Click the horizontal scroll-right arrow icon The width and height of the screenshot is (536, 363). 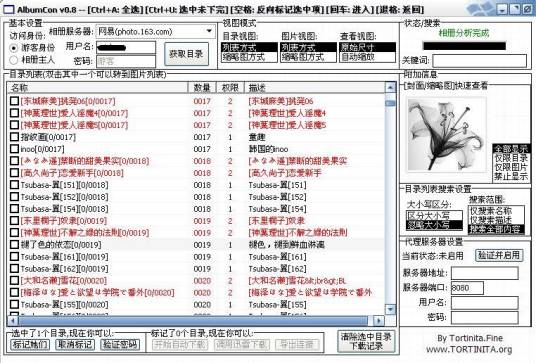pos(378,321)
